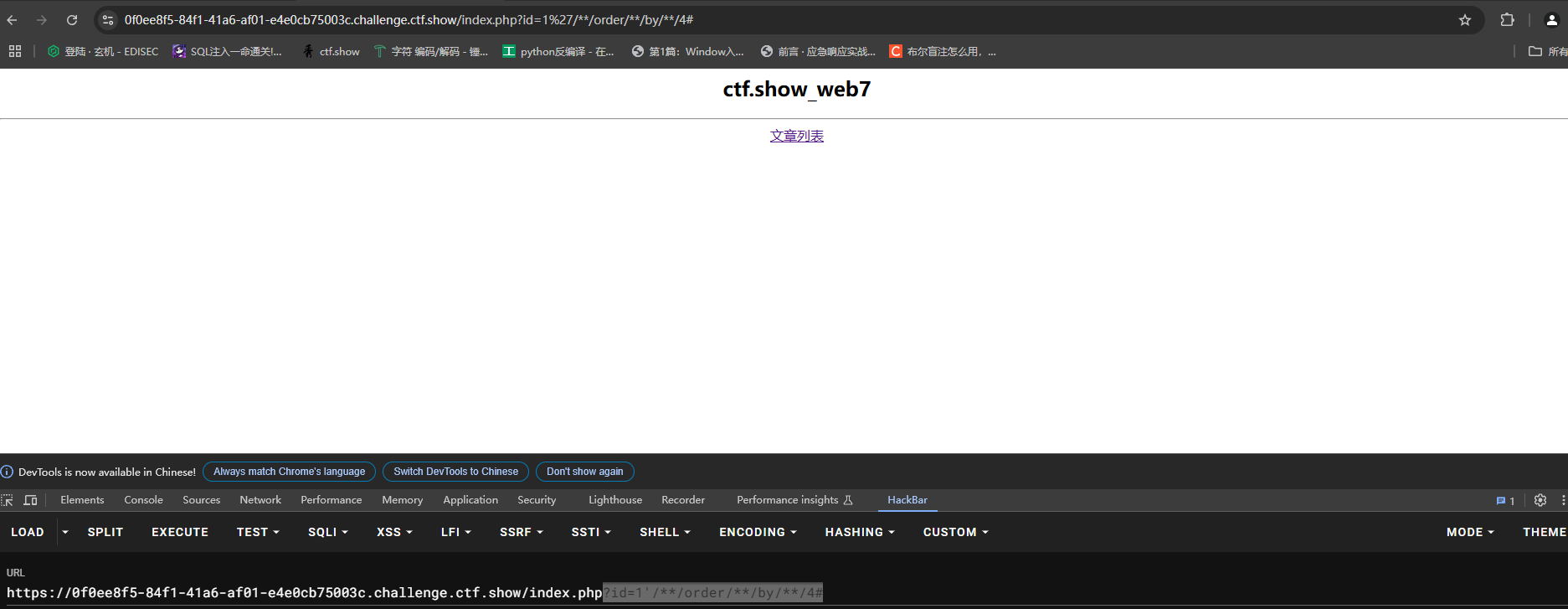Click Always match Chrome's language
This screenshot has height=609, width=1568.
click(289, 472)
